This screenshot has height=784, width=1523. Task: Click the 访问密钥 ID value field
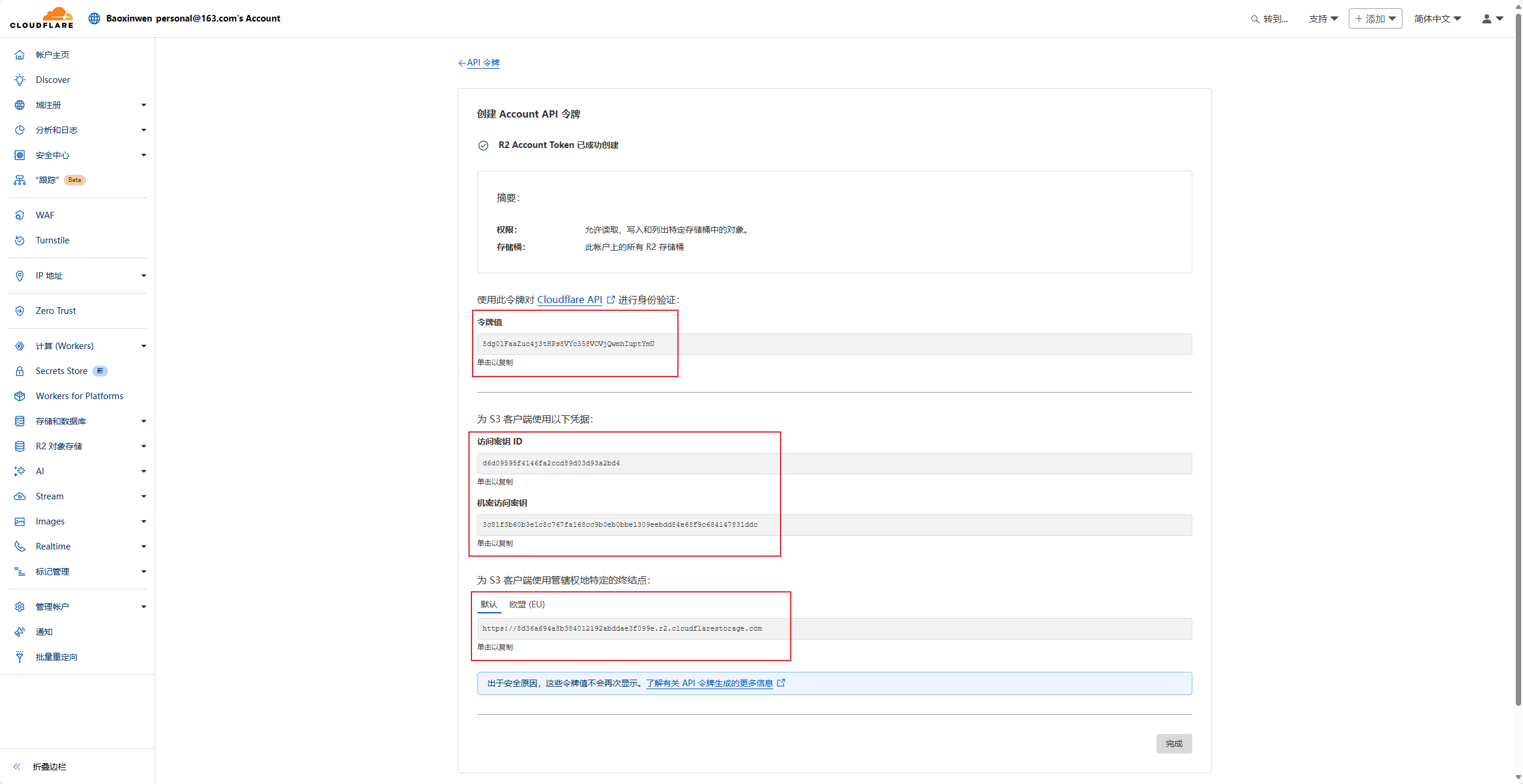pyautogui.click(x=834, y=464)
